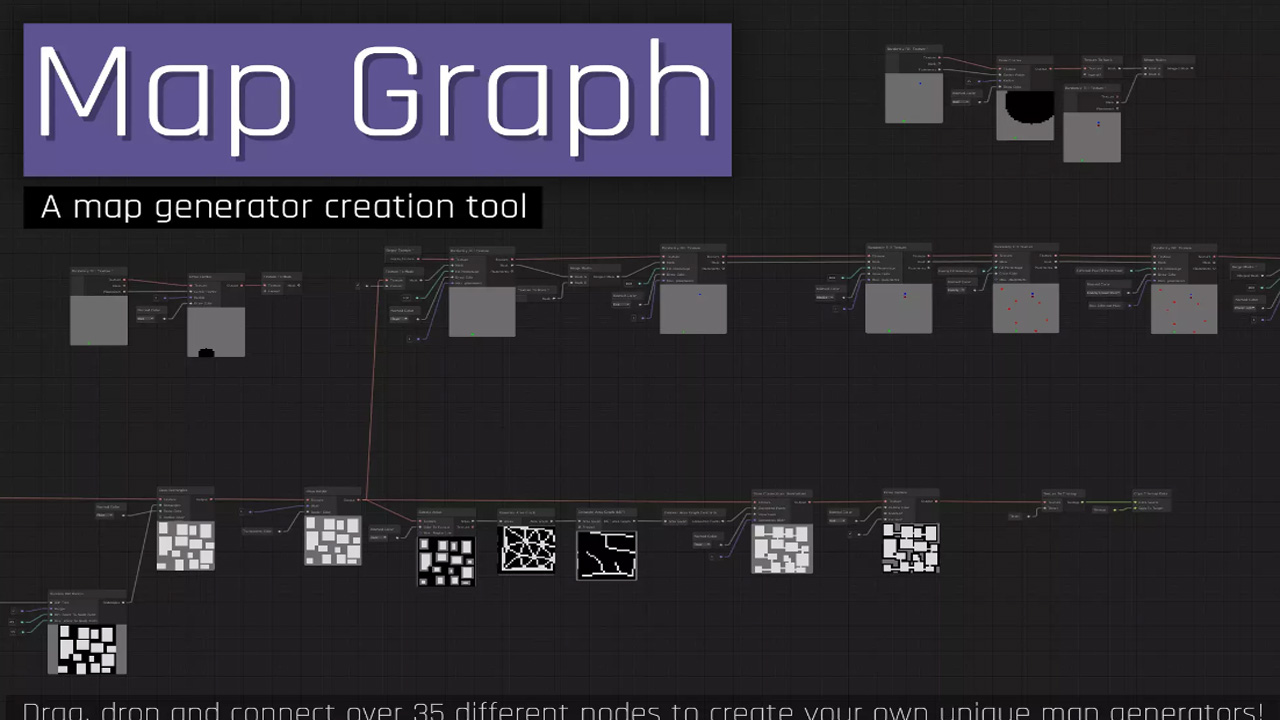
Task: Select the black preview with white room rectangles
Action: (x=447, y=561)
